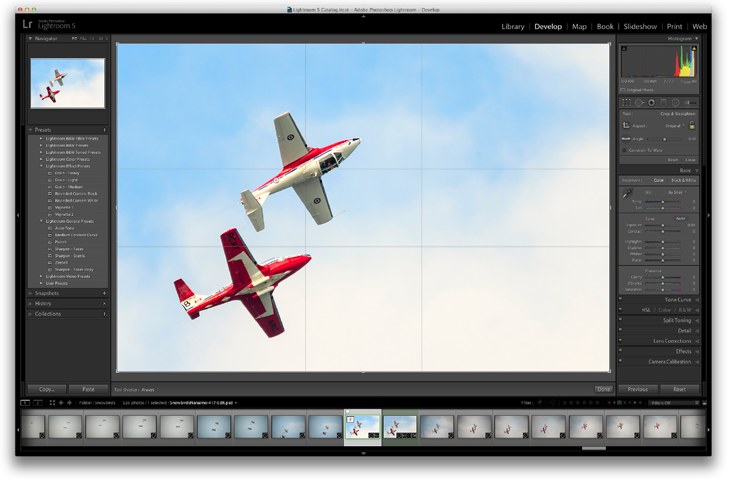This screenshot has height=483, width=731.
Task: Toggle highlight clipping indicator in histogram
Action: point(694,48)
